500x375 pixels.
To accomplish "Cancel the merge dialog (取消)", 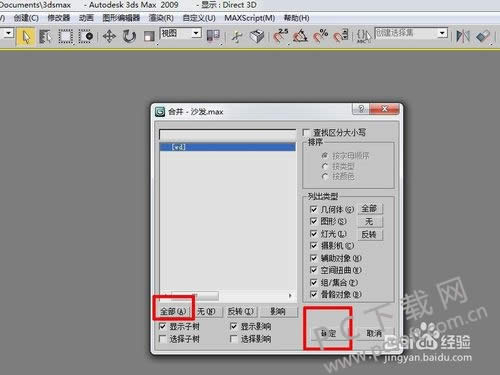I will click(375, 333).
